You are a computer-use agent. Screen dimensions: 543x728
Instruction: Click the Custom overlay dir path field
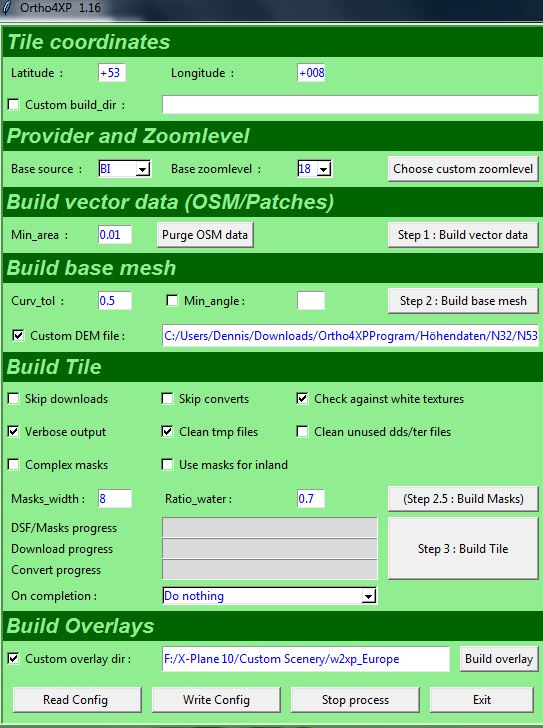click(306, 659)
